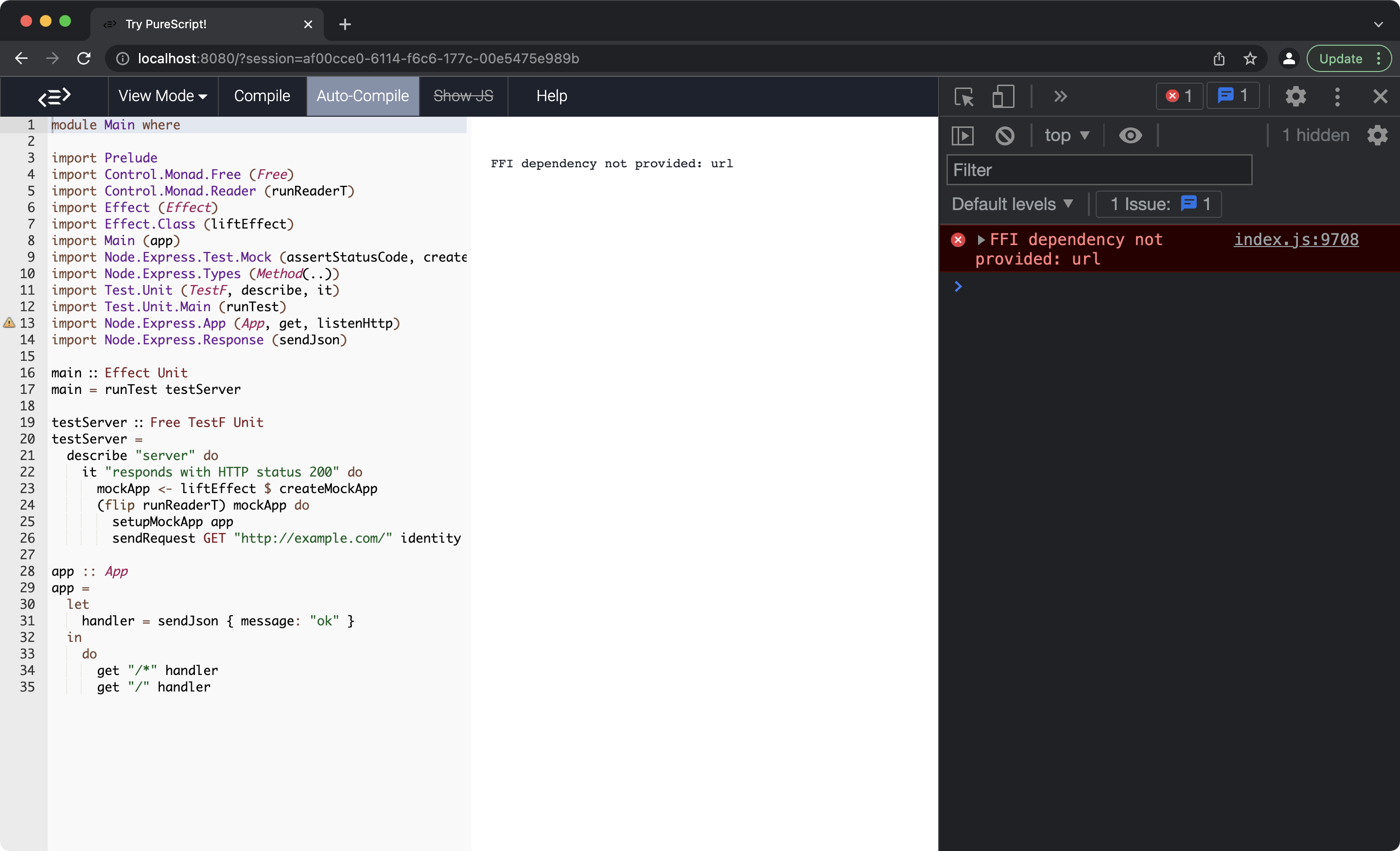The image size is (1400, 851).
Task: Open the Default levels dropdown
Action: tap(1013, 204)
